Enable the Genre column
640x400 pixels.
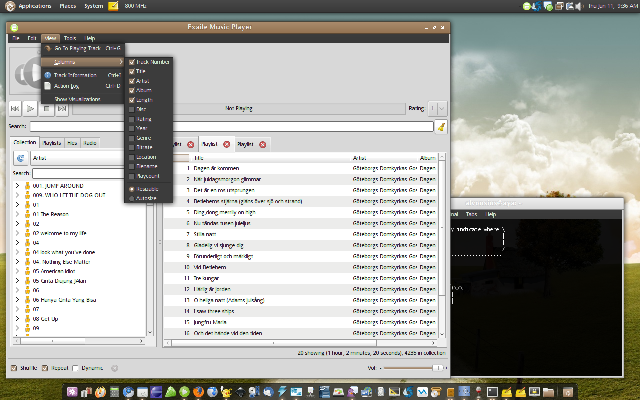pyautogui.click(x=131, y=138)
